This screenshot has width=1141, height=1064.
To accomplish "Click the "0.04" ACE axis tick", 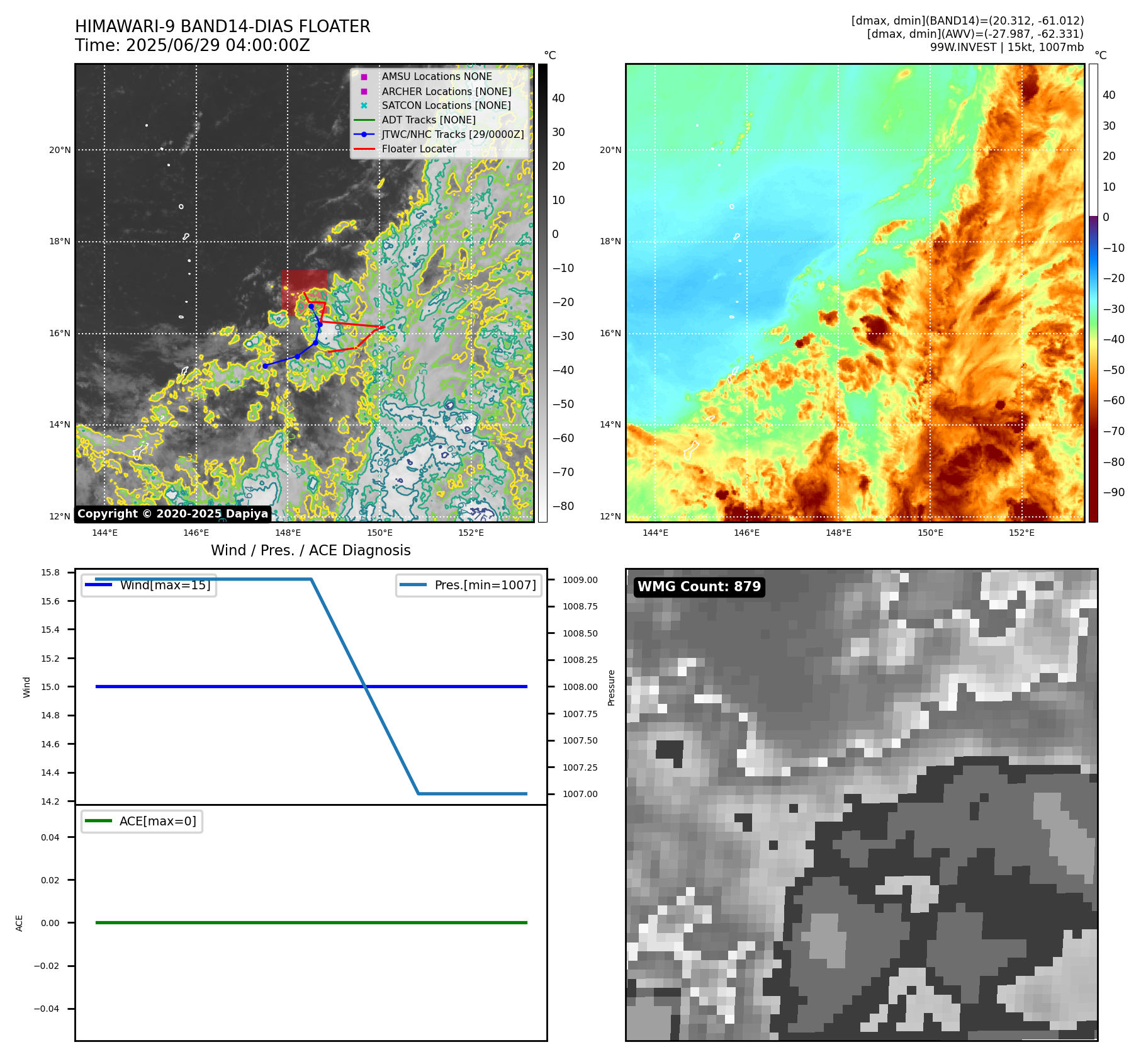I will (x=50, y=837).
